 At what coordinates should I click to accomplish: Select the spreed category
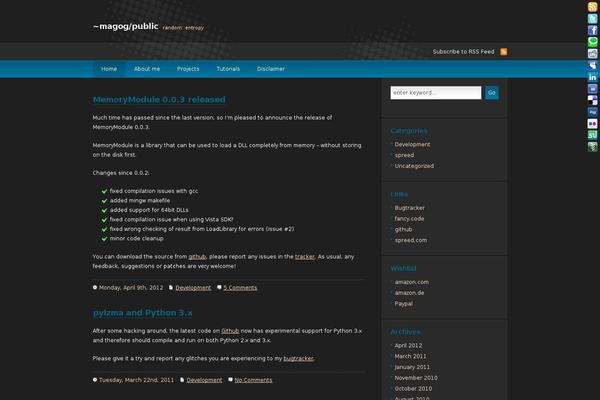(404, 155)
